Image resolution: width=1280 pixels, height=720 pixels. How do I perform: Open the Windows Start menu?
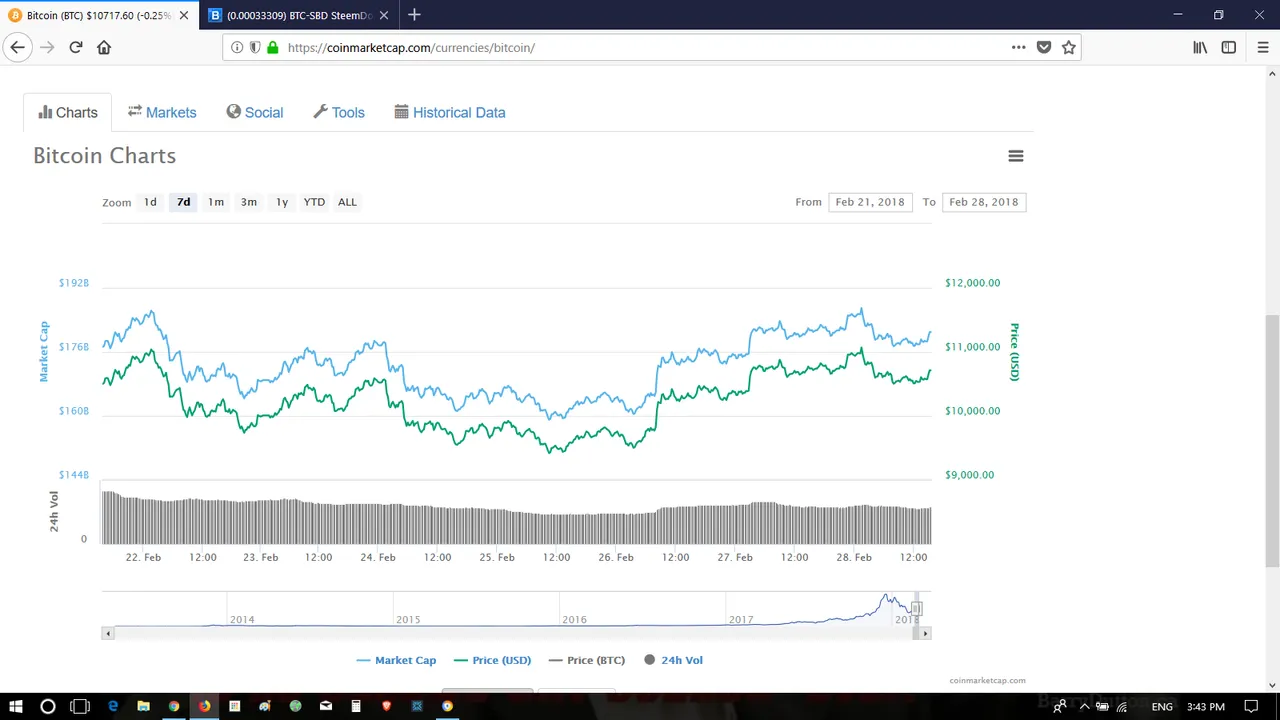[x=16, y=706]
